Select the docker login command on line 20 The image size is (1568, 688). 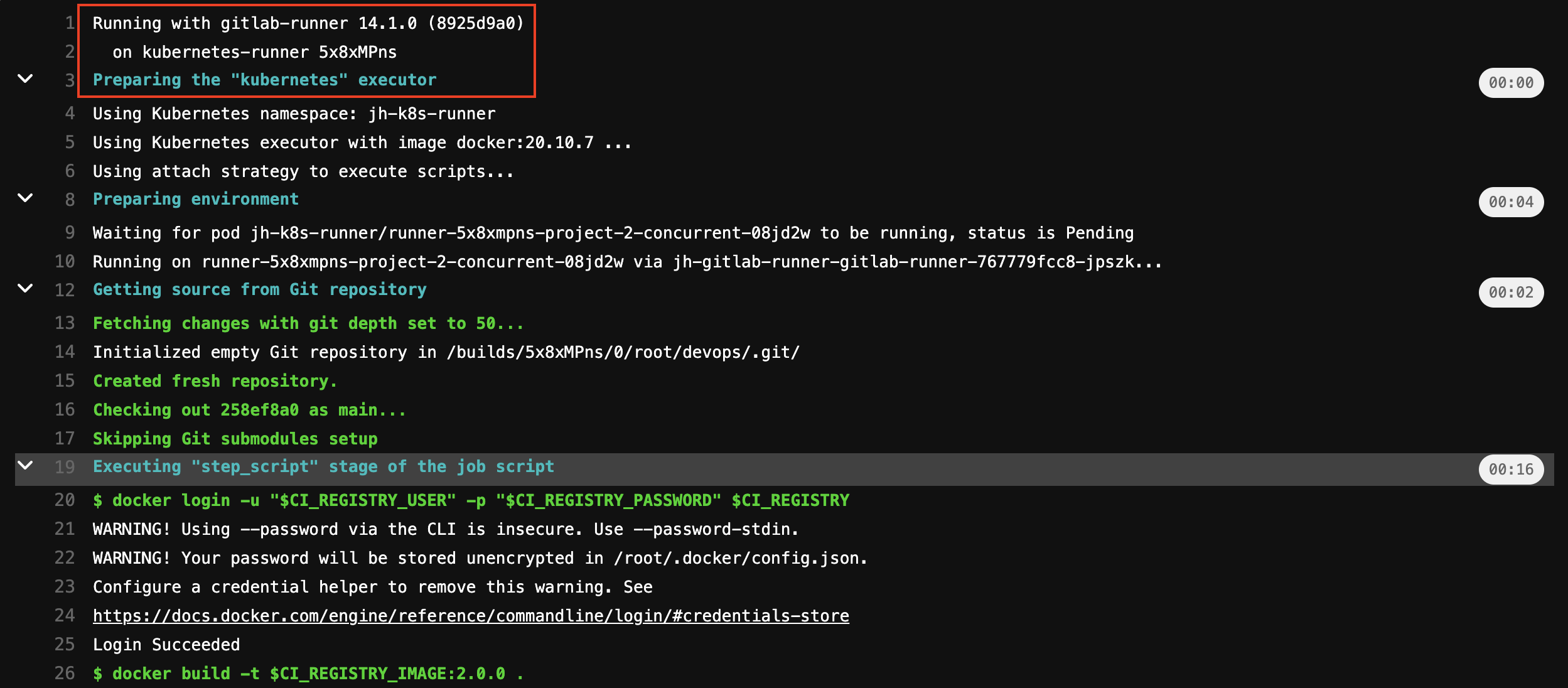(471, 500)
